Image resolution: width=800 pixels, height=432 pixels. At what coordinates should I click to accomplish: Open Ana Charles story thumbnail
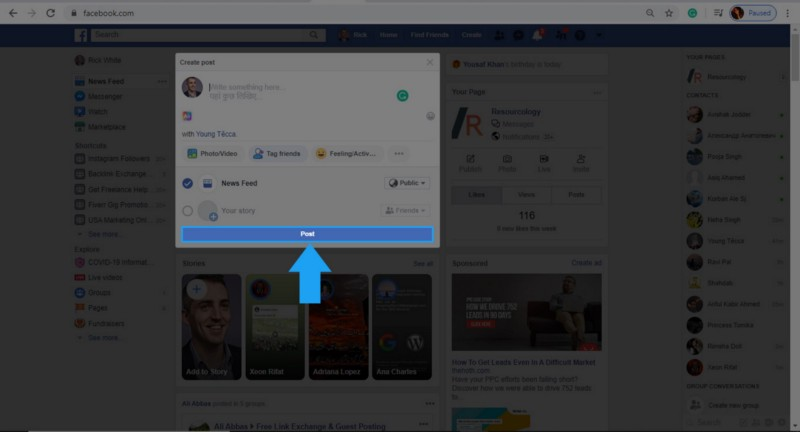(402, 327)
